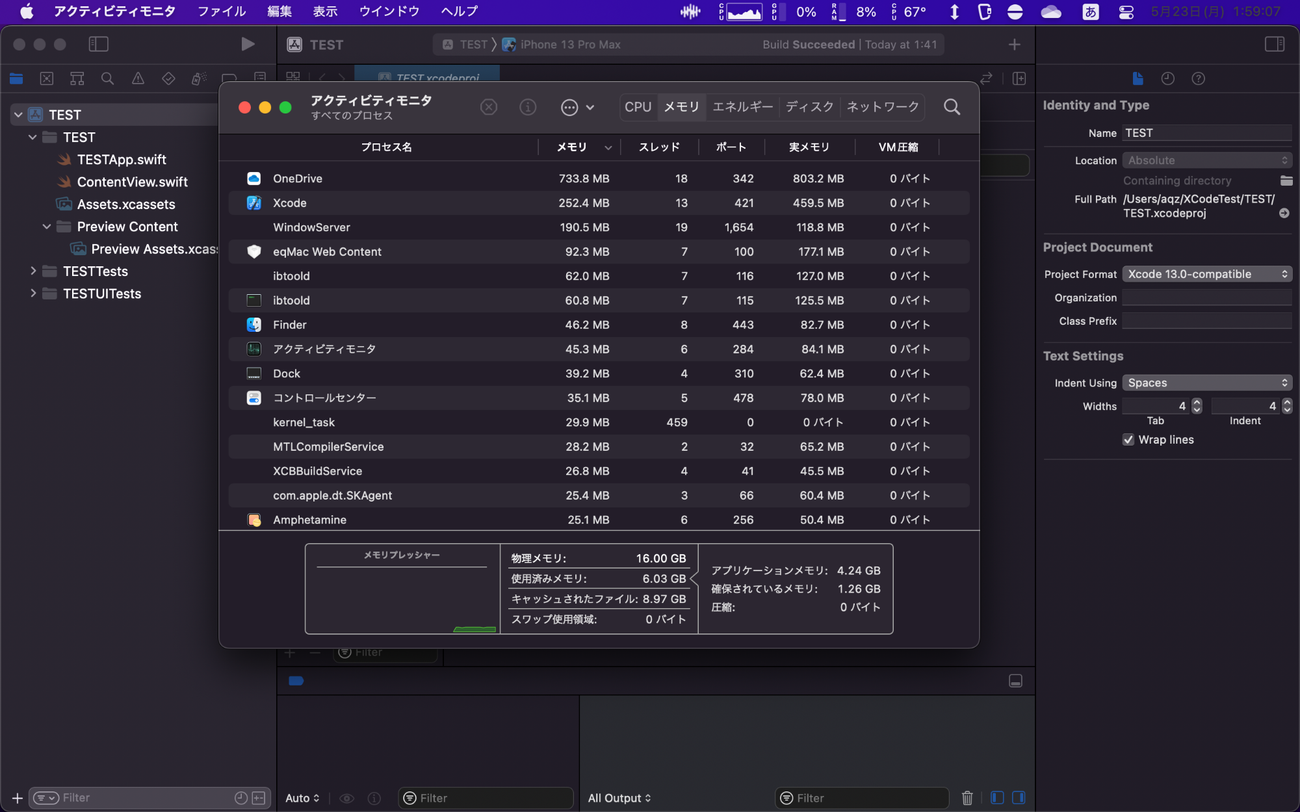Click the Xcode Run play button
The height and width of the screenshot is (812, 1300).
point(247,44)
